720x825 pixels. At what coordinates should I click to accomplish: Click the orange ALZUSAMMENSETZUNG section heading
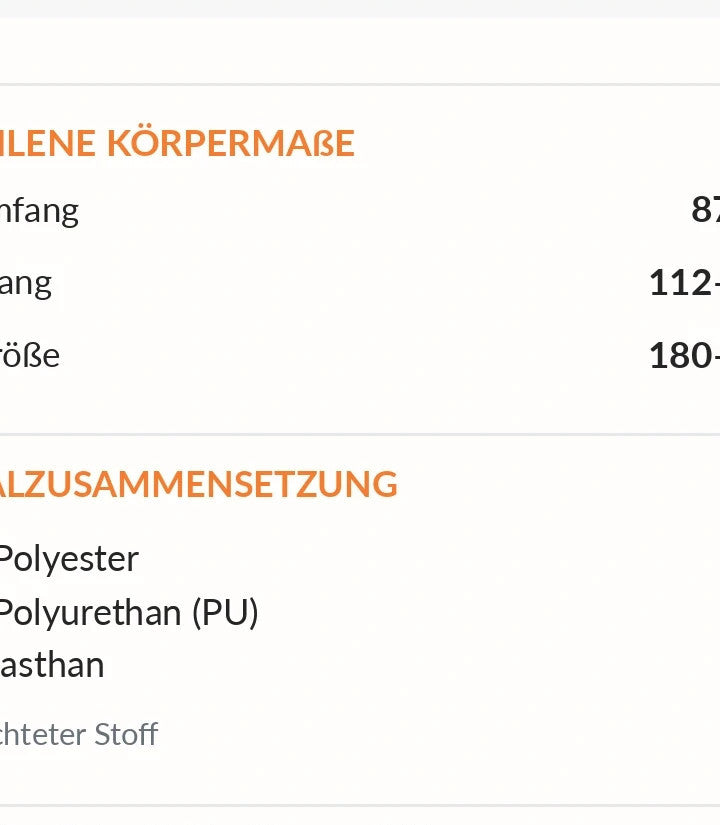tap(198, 484)
